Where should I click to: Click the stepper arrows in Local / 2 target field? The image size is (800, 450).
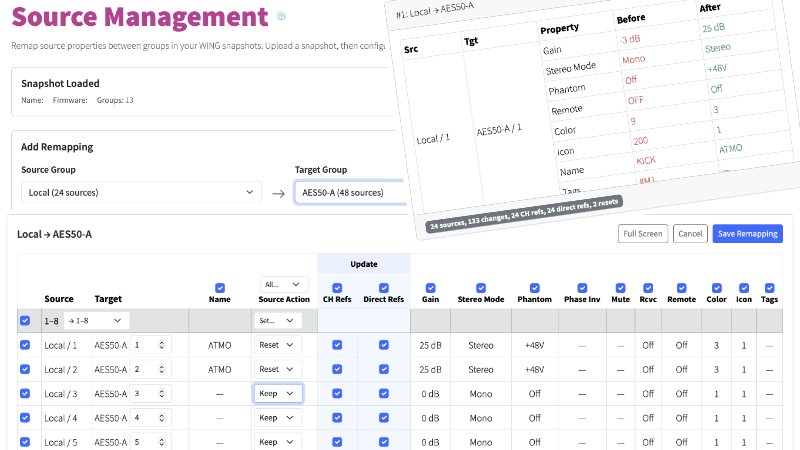pyautogui.click(x=162, y=369)
